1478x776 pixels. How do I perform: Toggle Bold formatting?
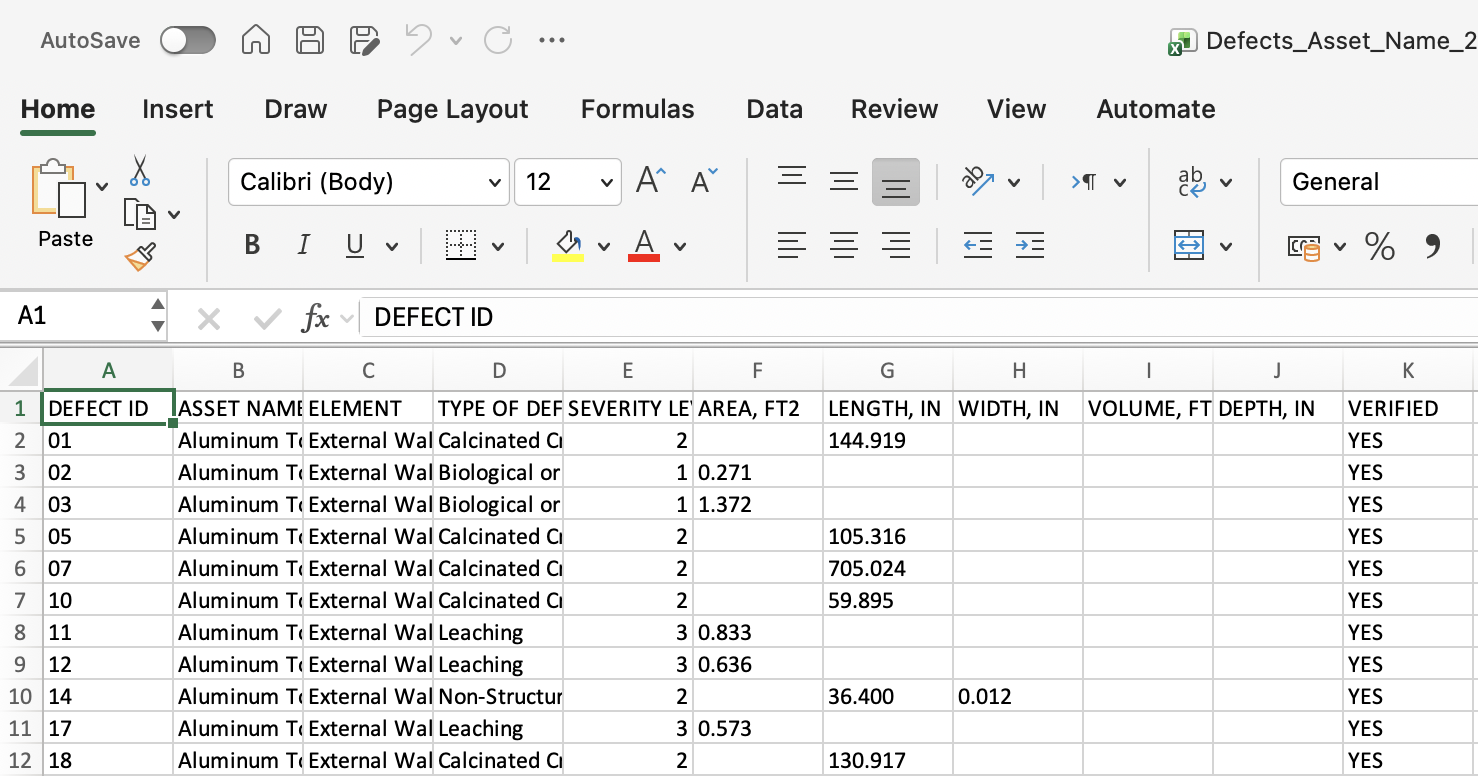[252, 245]
